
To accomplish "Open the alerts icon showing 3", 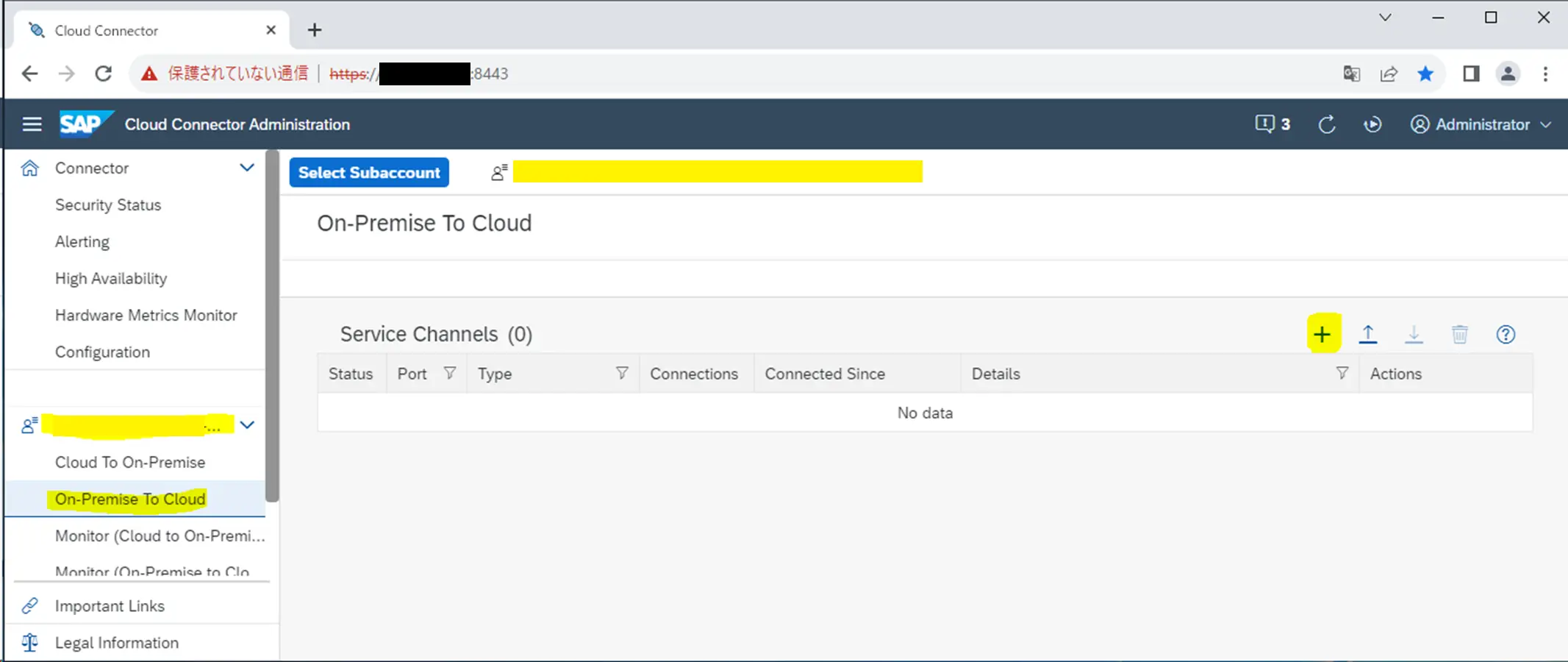I will (1272, 124).
